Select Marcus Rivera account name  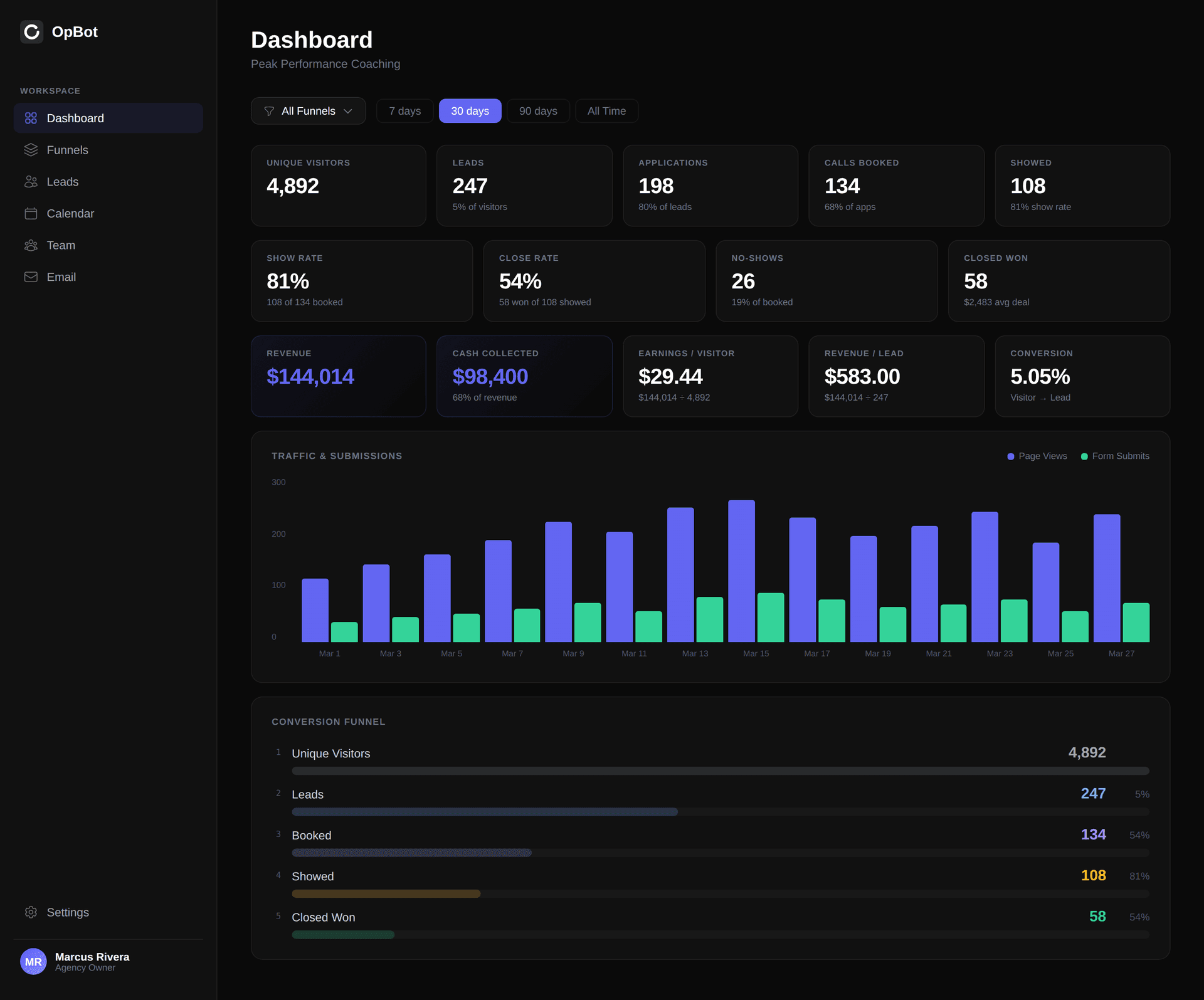coord(92,957)
